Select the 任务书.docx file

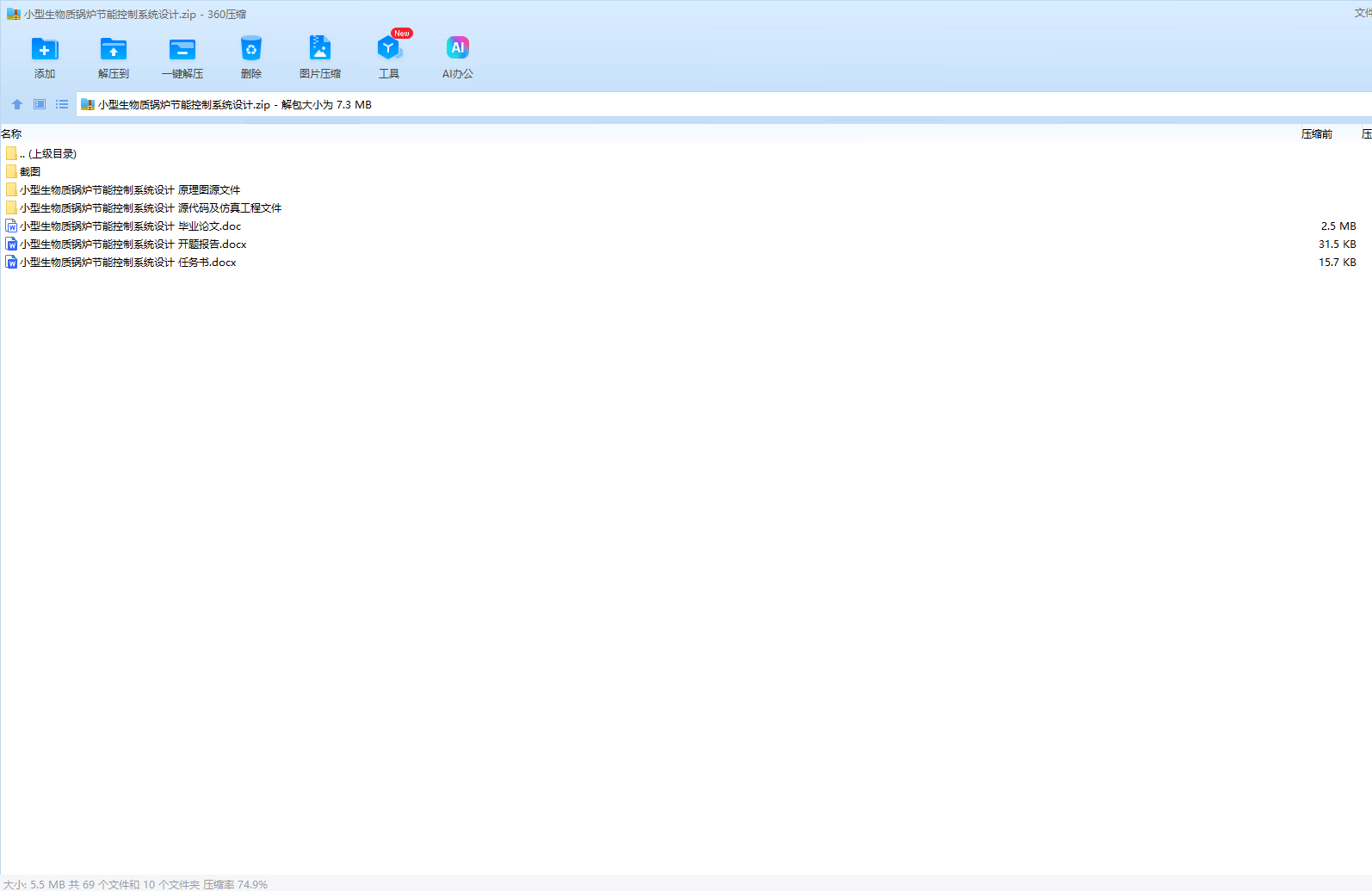point(127,263)
